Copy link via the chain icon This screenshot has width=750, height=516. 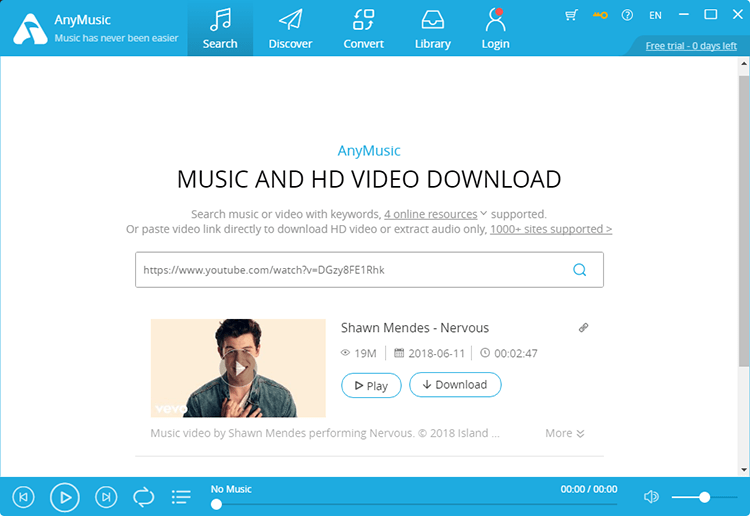[x=583, y=328]
